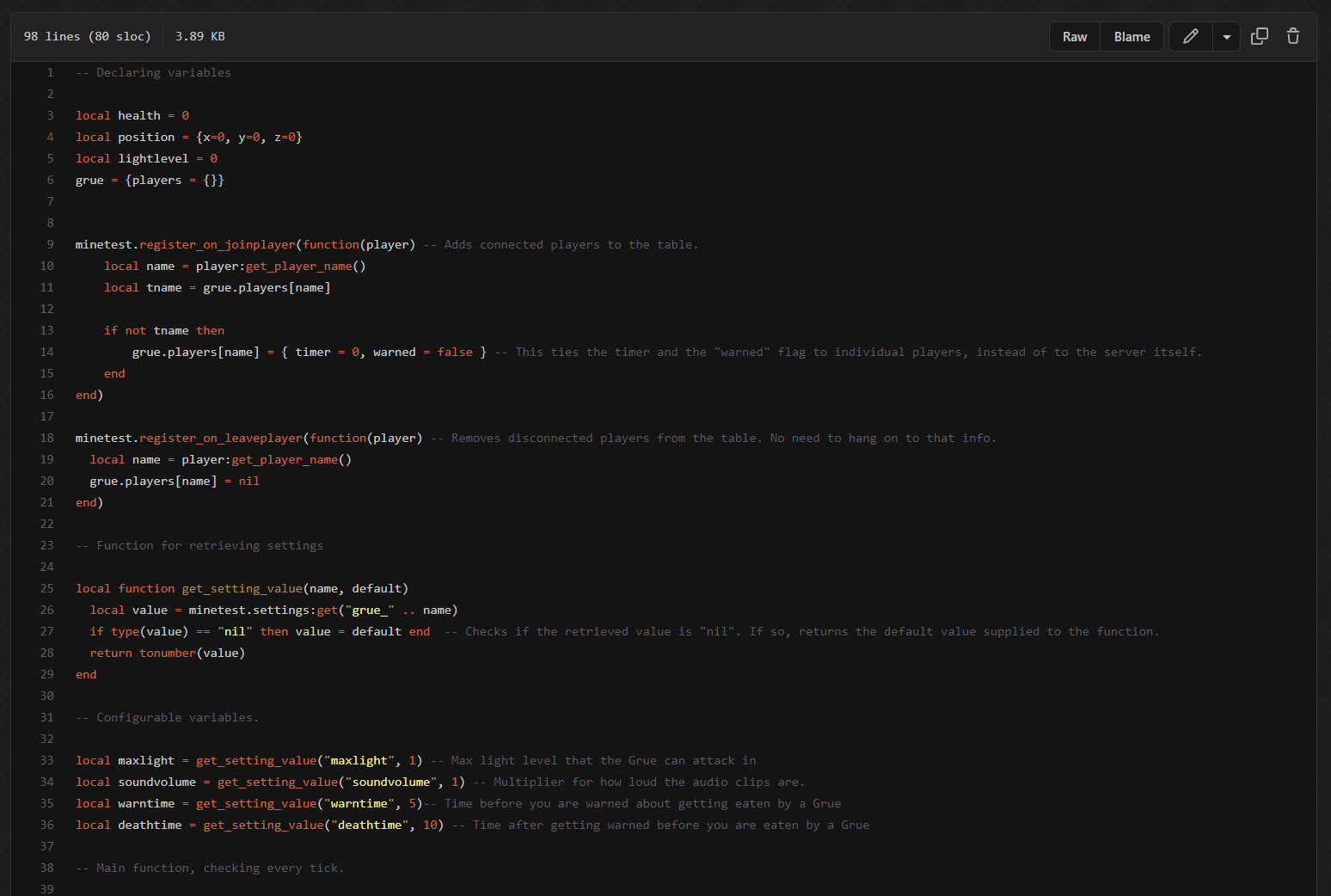Screen dimensions: 1331x896
Task: Highlight line number 36
Action: (47, 825)
